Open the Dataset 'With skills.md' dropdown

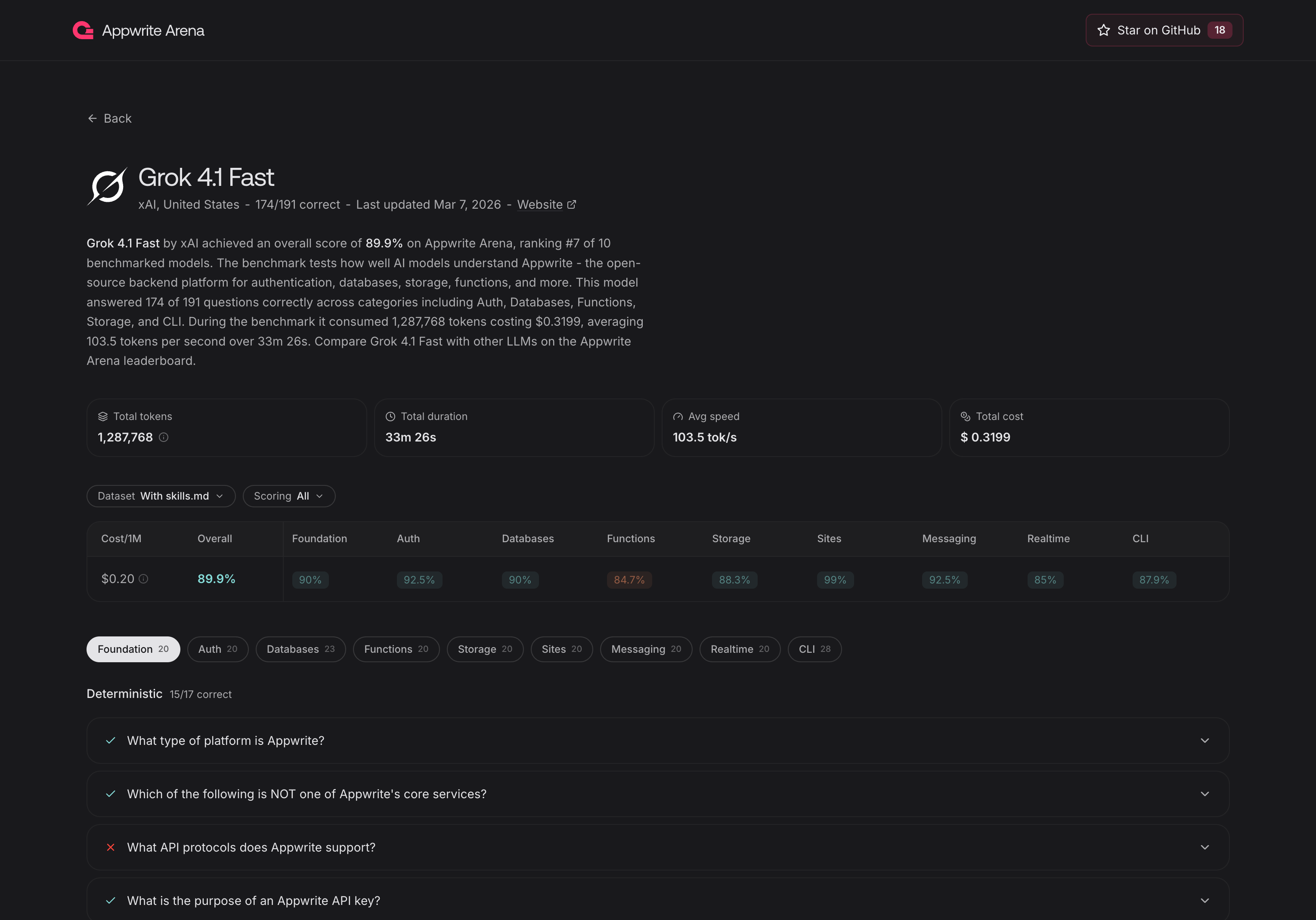[161, 496]
